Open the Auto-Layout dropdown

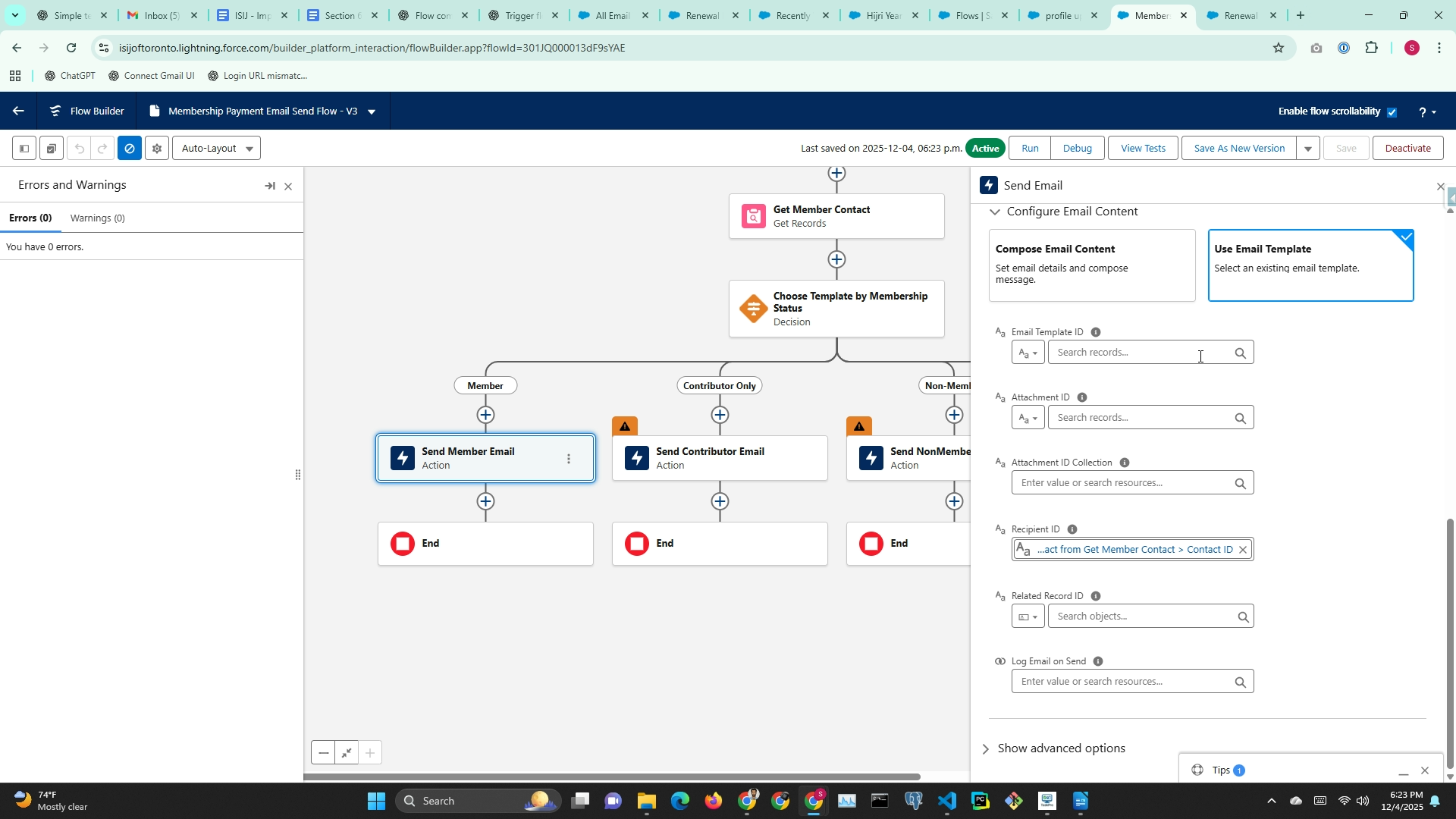click(x=216, y=149)
